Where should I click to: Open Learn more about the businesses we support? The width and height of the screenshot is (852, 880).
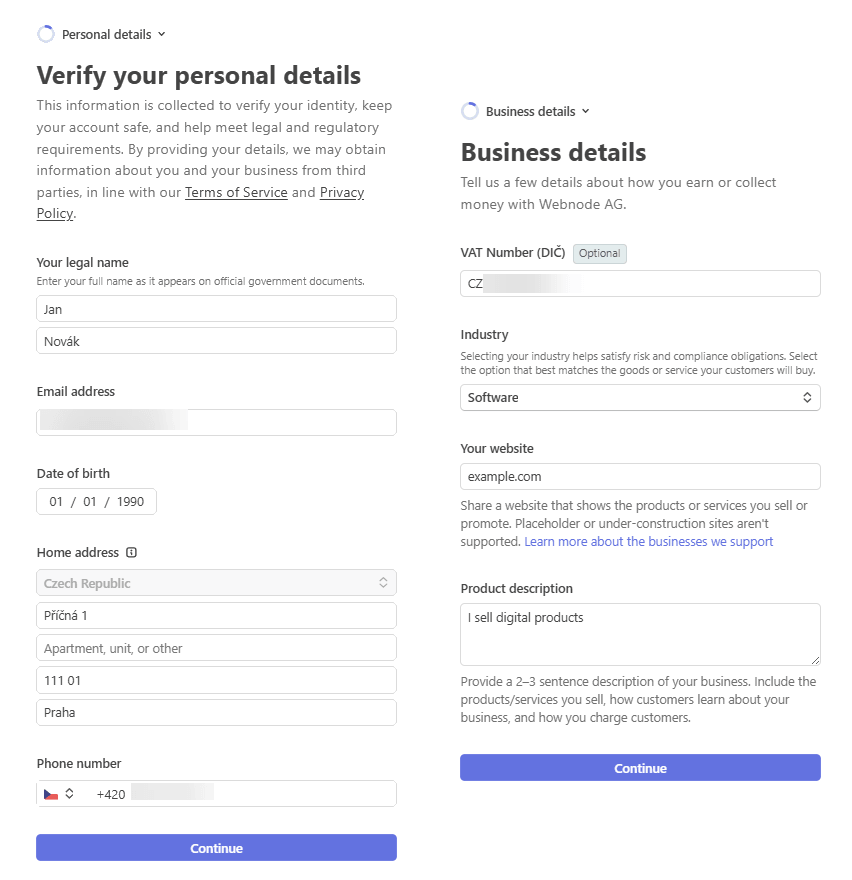(648, 542)
